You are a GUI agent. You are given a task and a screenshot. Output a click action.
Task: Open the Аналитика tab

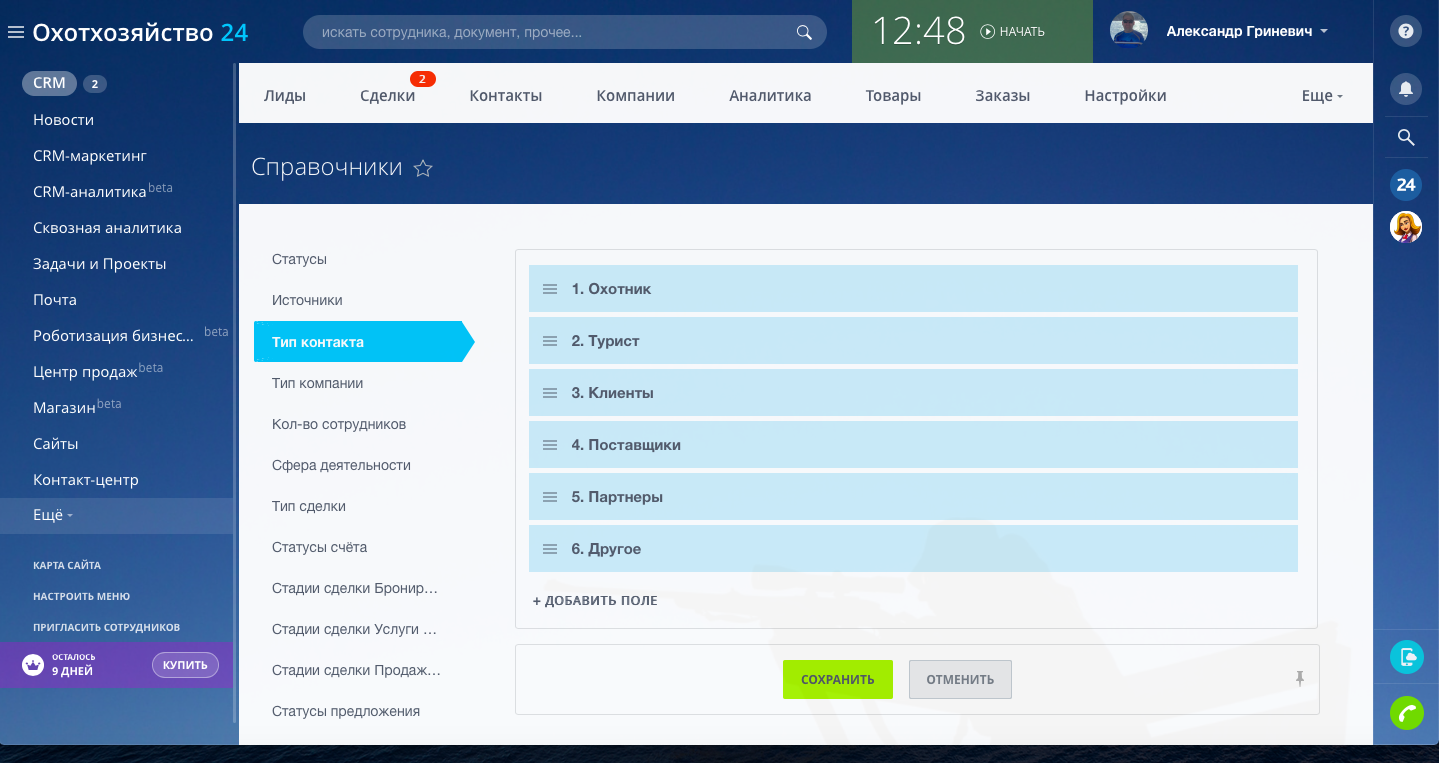tap(770, 96)
